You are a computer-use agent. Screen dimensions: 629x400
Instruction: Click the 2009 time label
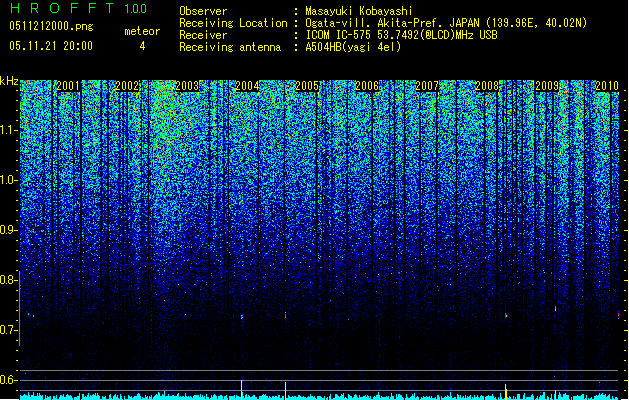pos(547,86)
